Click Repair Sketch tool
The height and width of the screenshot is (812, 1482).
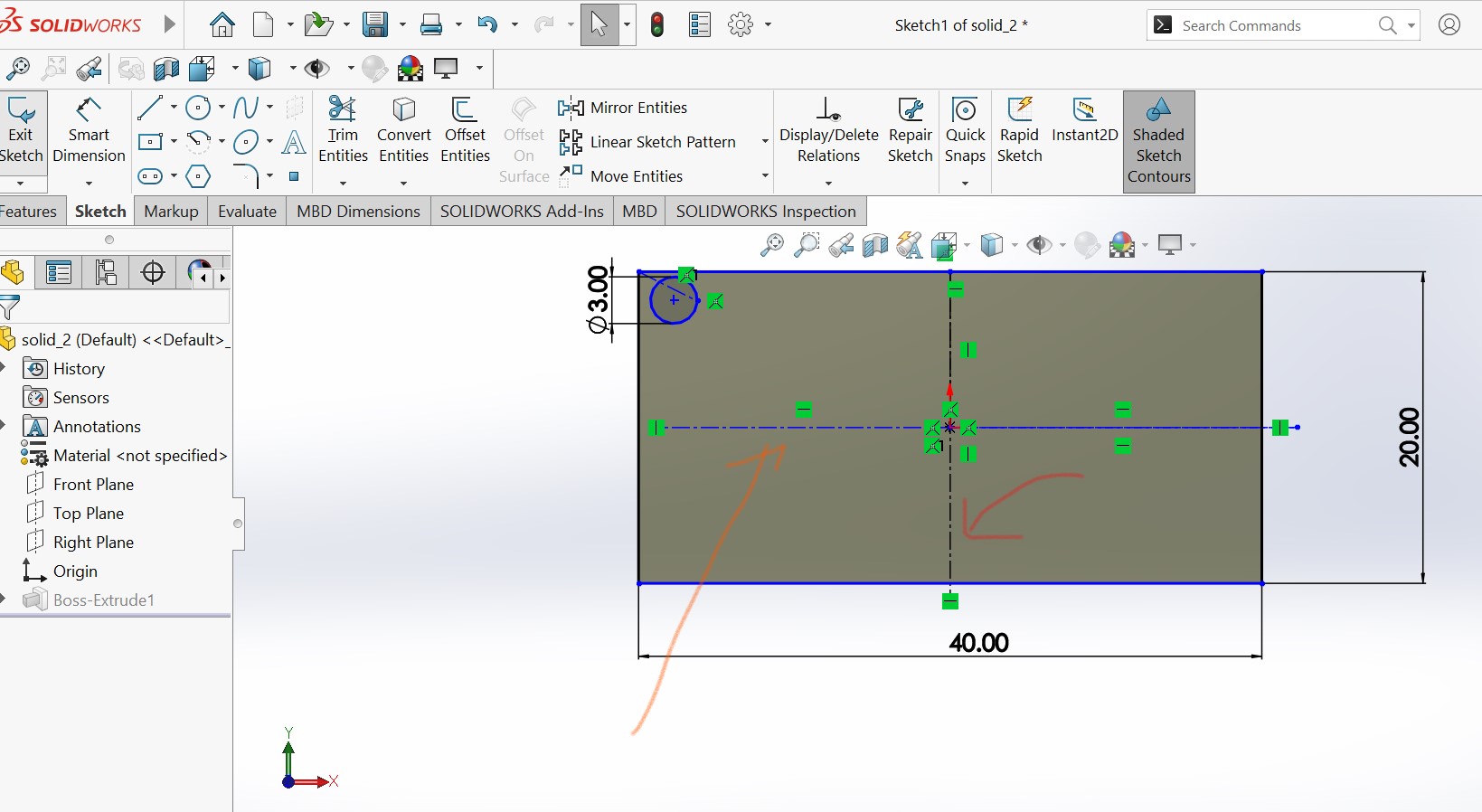click(x=910, y=130)
